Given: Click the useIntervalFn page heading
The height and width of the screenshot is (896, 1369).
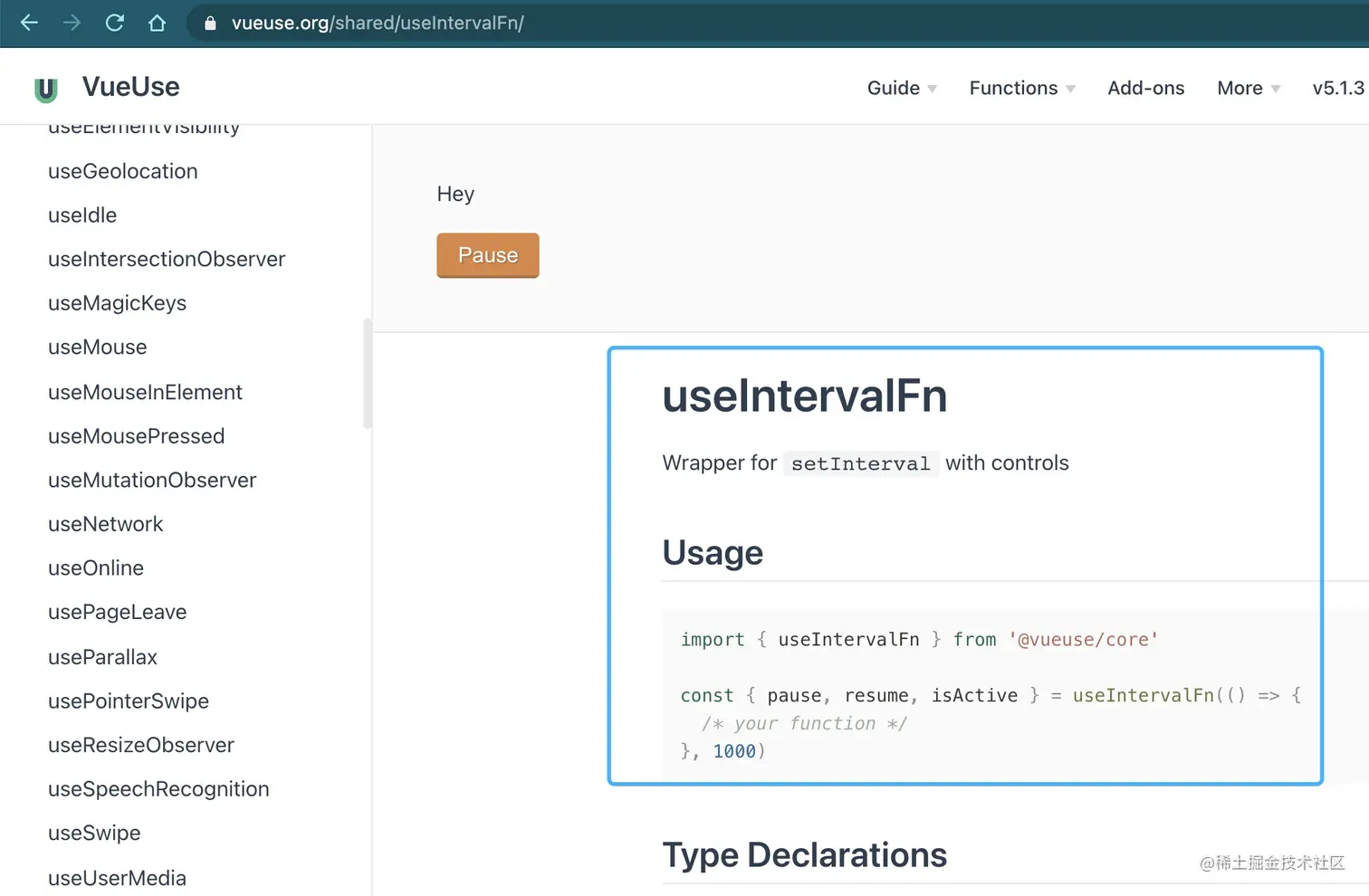Looking at the screenshot, I should (x=805, y=396).
